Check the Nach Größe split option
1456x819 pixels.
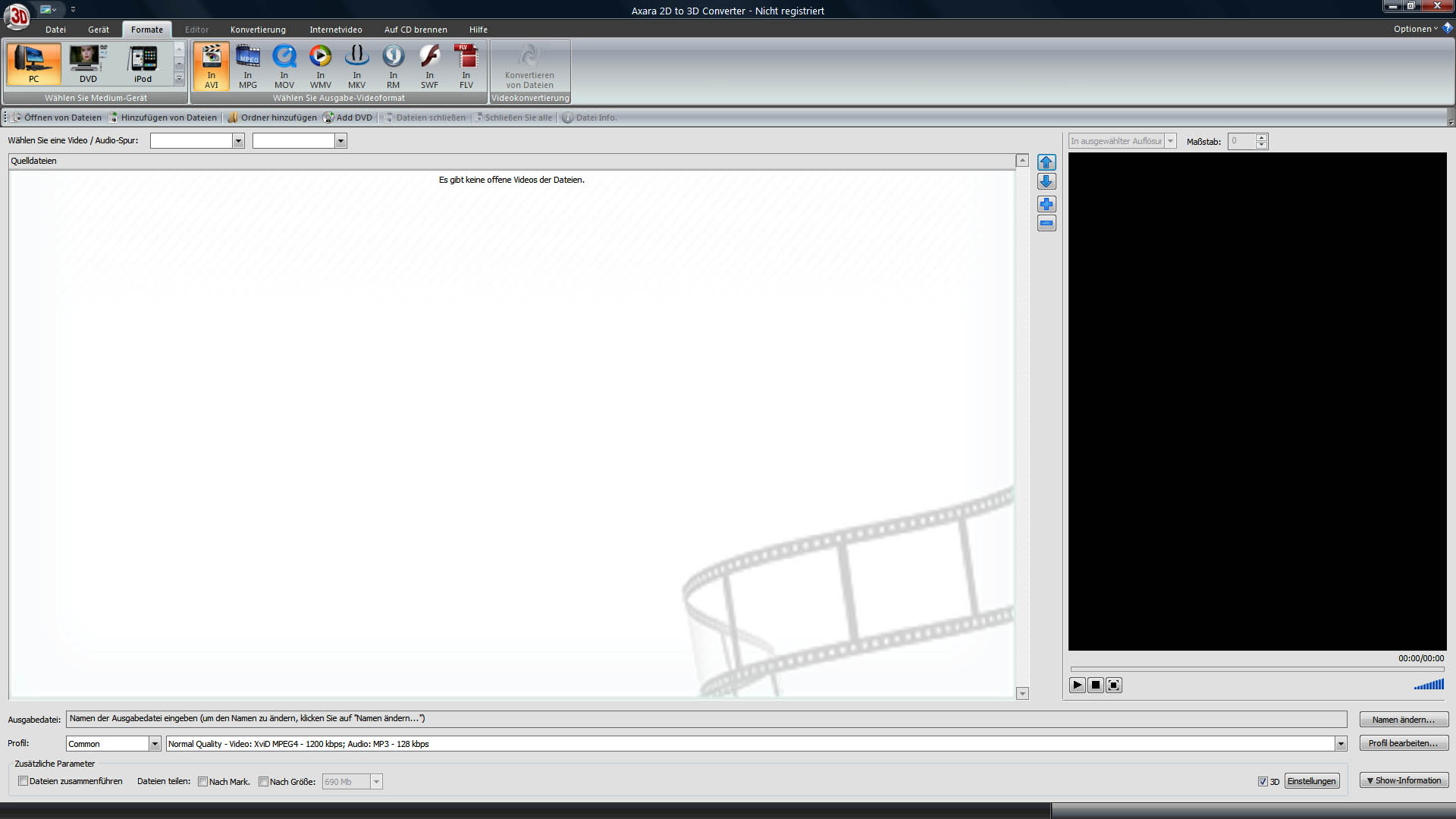pos(263,782)
